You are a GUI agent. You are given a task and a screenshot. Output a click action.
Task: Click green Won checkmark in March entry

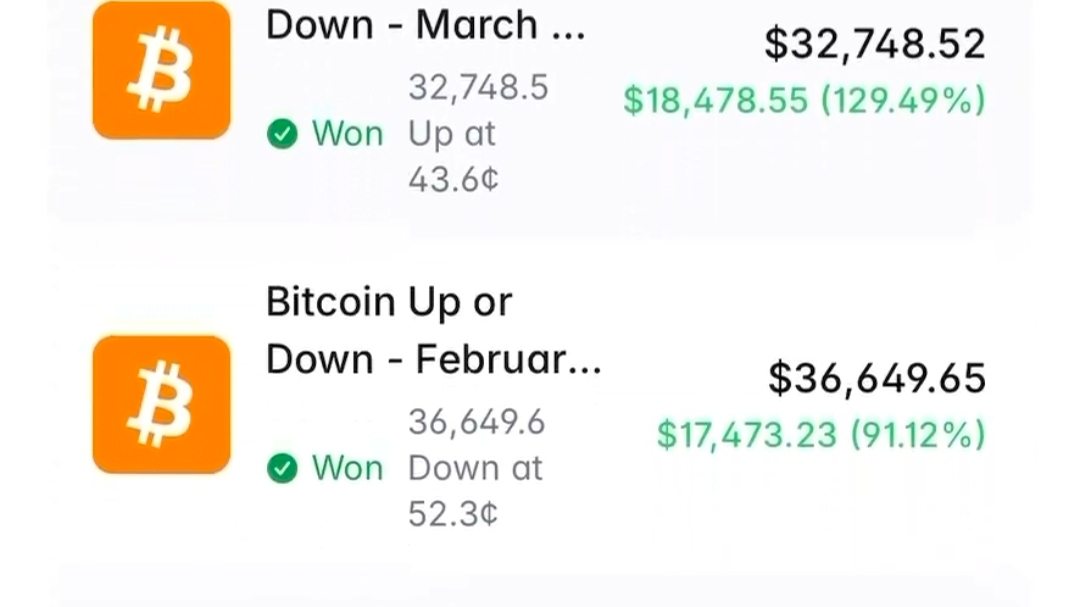tap(282, 134)
